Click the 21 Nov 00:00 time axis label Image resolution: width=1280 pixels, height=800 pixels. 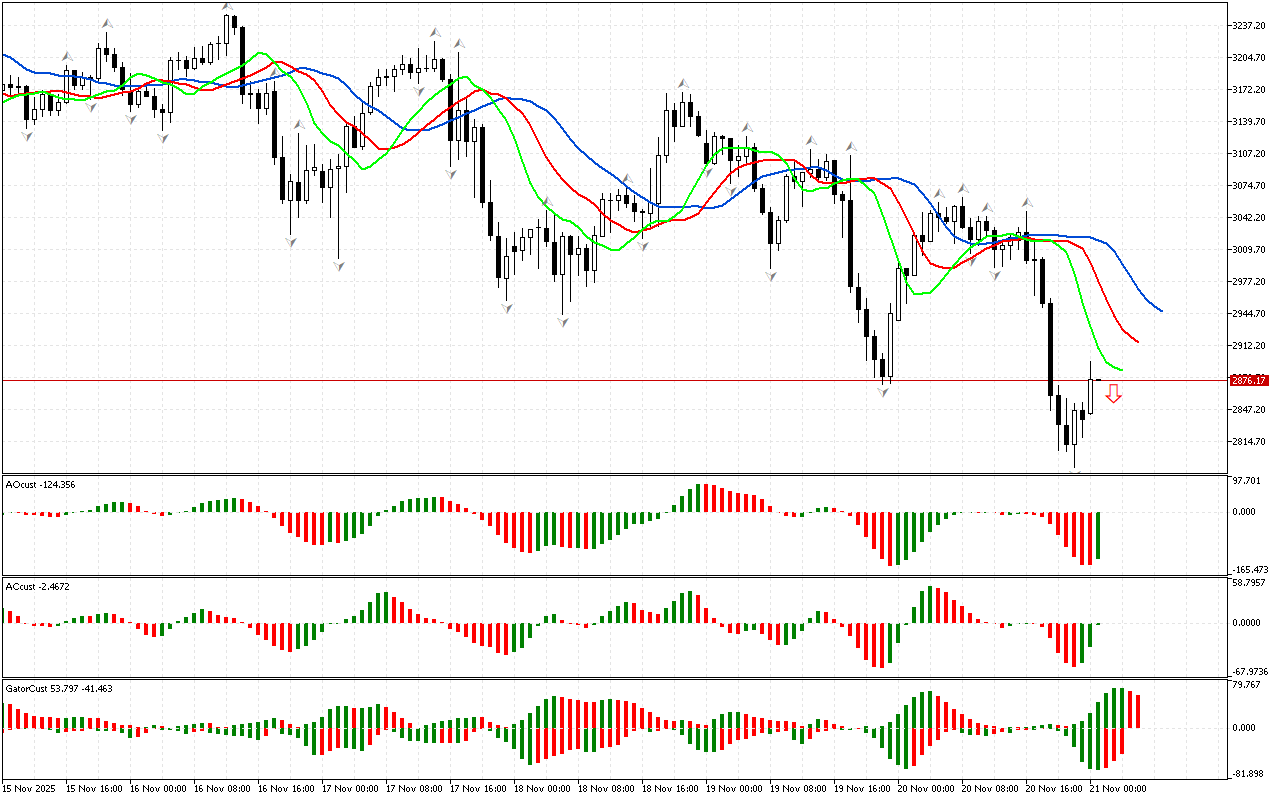1116,789
